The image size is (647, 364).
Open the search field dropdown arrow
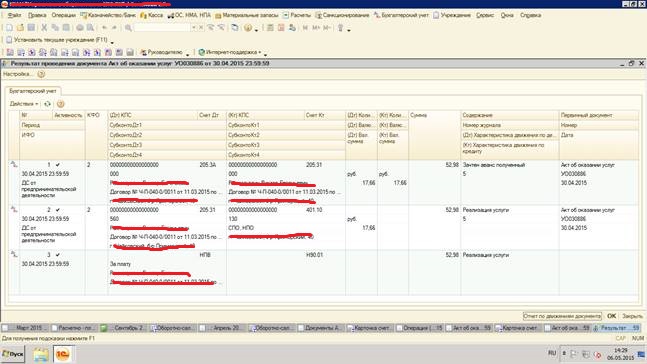[x=194, y=28]
